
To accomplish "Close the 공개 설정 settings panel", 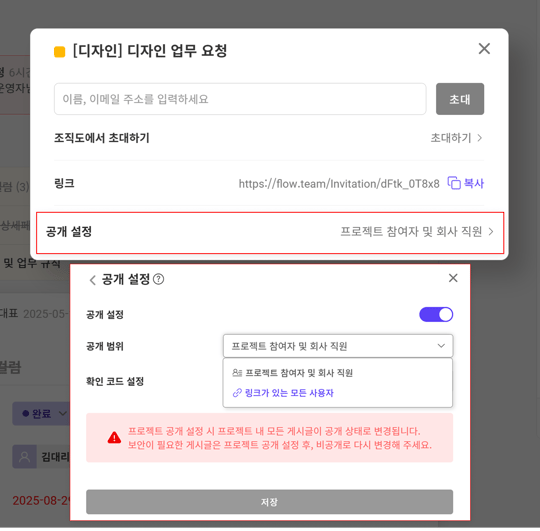I will [453, 278].
